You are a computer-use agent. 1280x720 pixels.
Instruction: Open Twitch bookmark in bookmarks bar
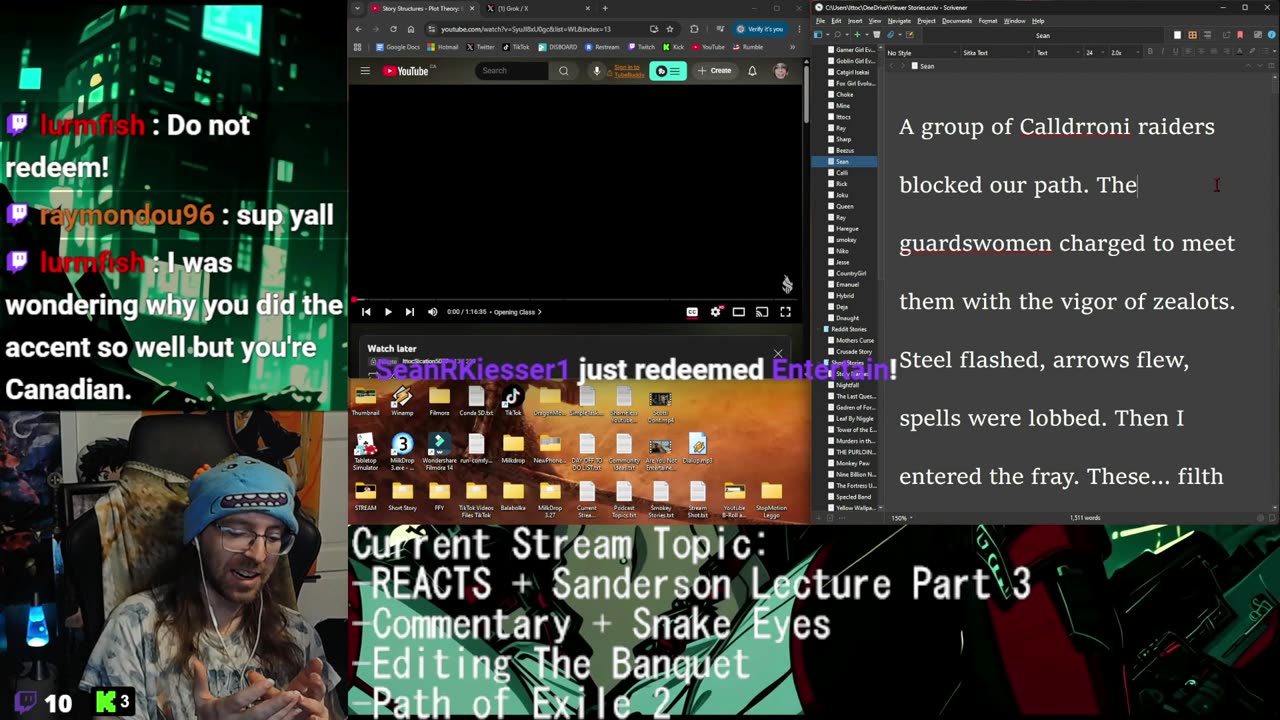tap(641, 47)
